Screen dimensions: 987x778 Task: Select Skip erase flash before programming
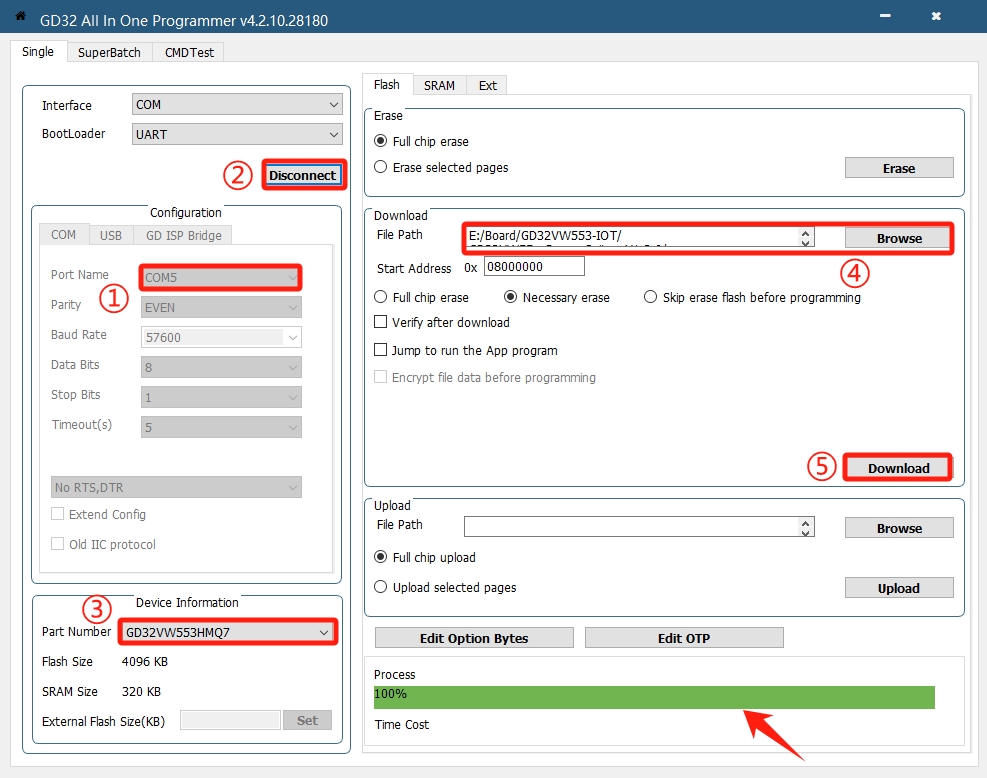point(651,298)
